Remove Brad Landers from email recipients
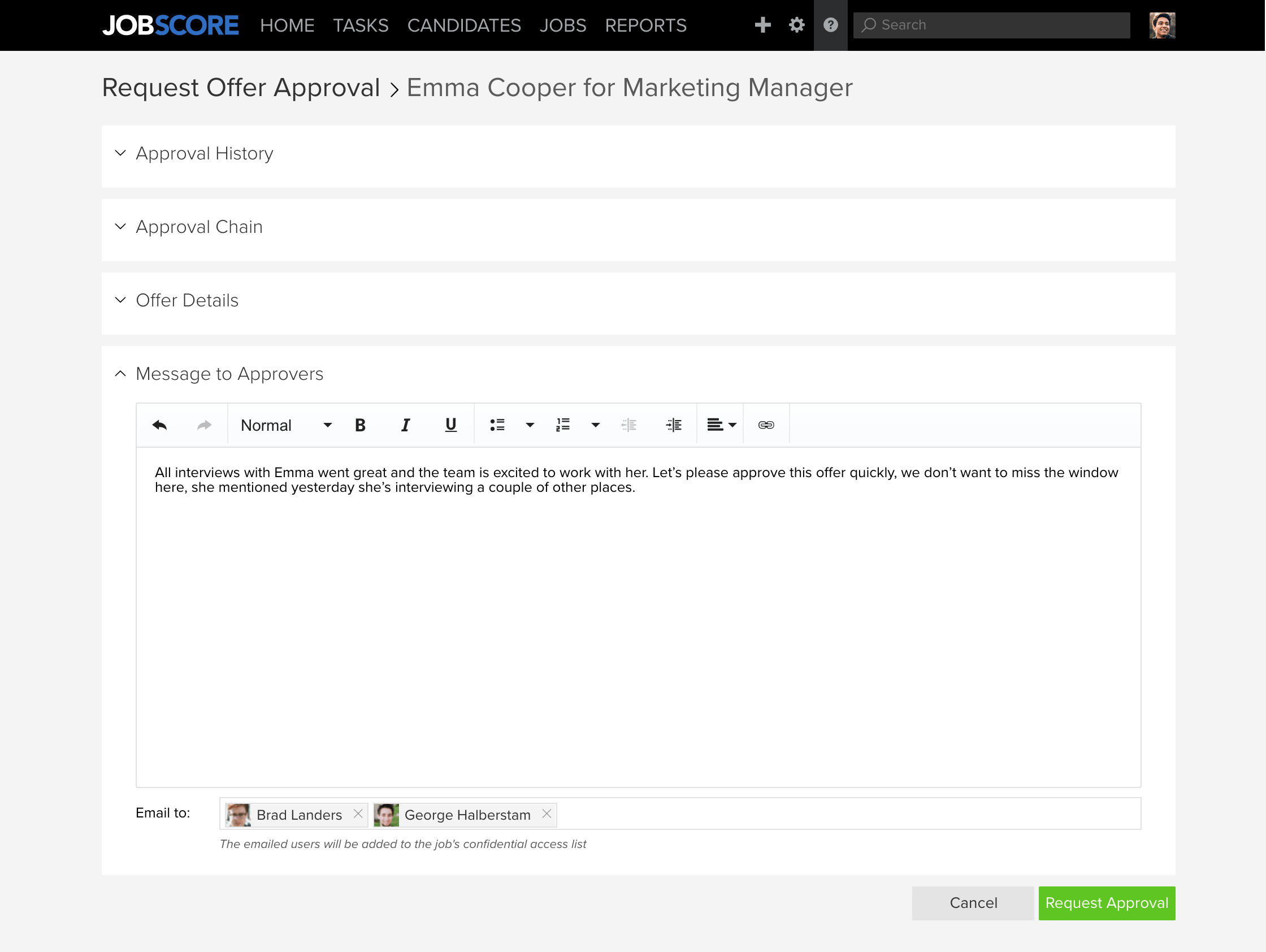This screenshot has height=952, width=1266. pos(358,813)
